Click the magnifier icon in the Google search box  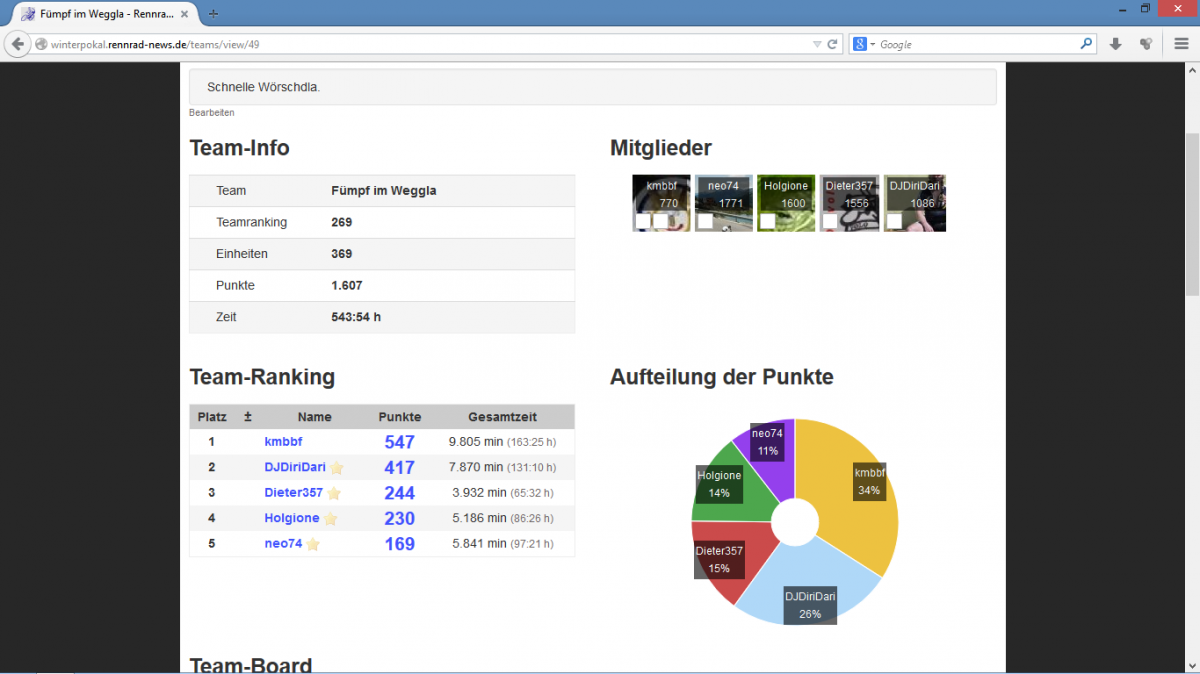point(1087,44)
